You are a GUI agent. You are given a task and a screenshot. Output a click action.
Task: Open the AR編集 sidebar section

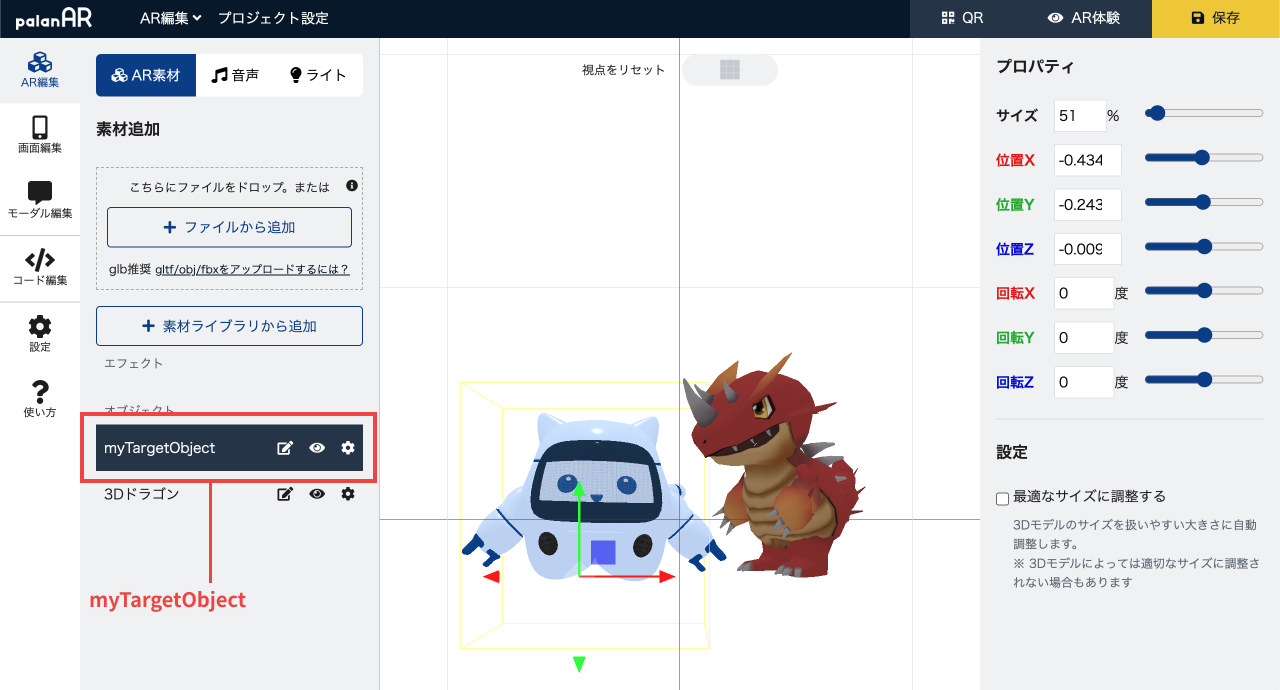coord(40,70)
